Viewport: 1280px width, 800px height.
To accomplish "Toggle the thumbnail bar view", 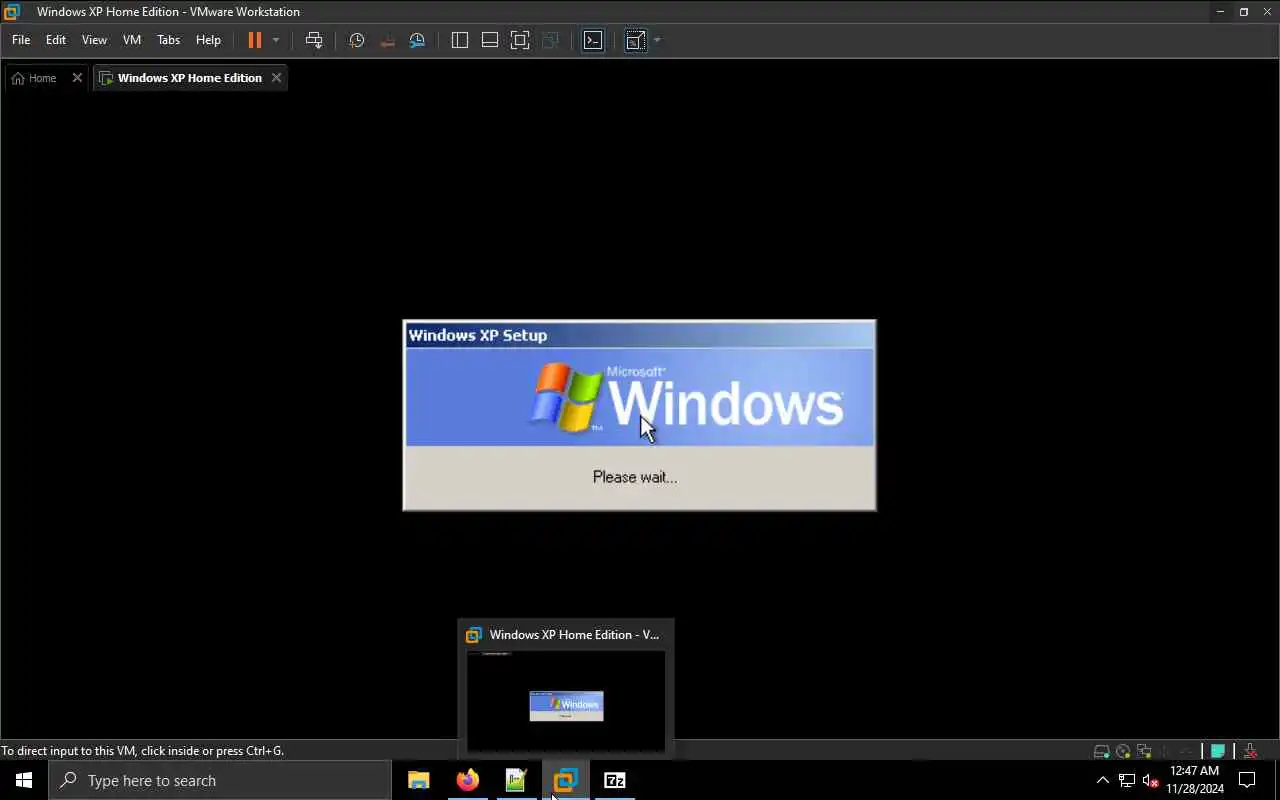I will [490, 40].
